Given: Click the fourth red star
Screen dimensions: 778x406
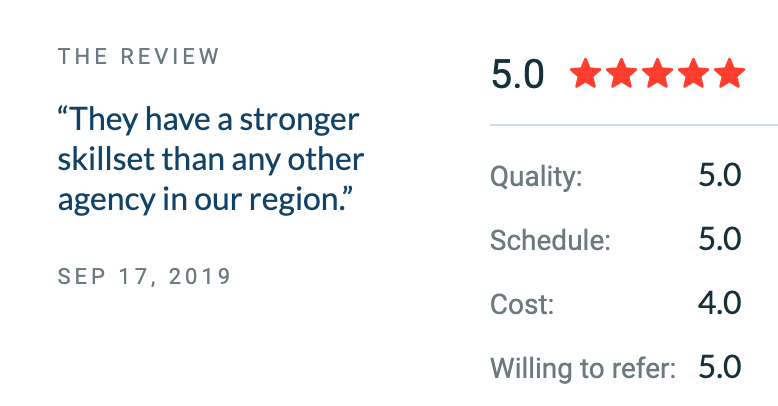Looking at the screenshot, I should point(694,73).
